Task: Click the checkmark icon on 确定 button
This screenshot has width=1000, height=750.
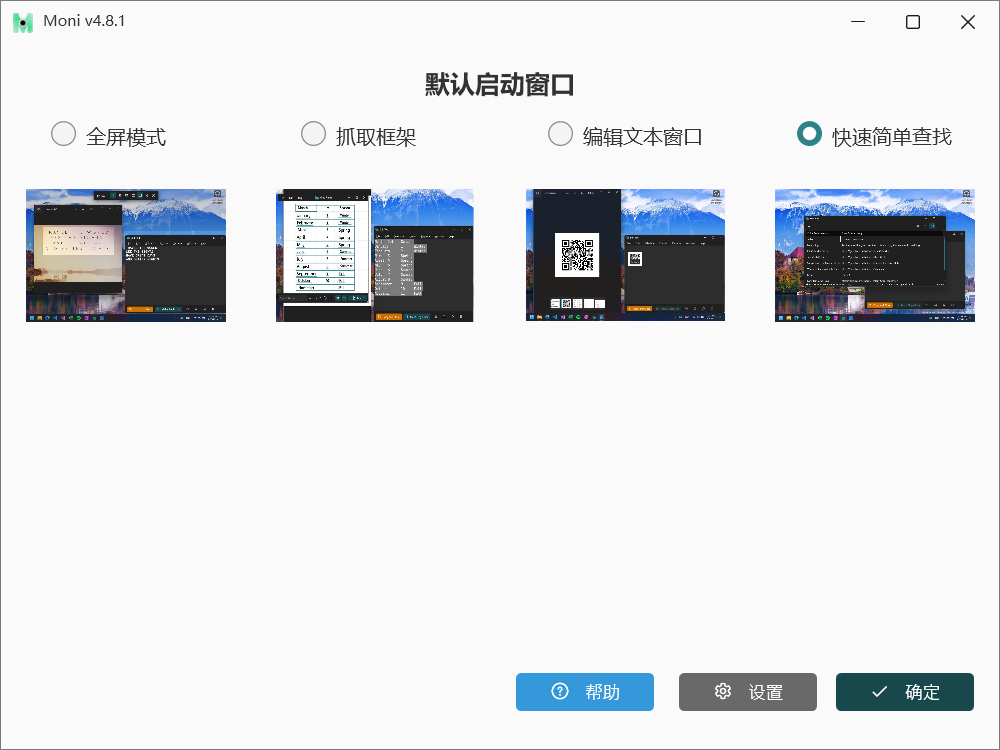Action: click(x=880, y=692)
